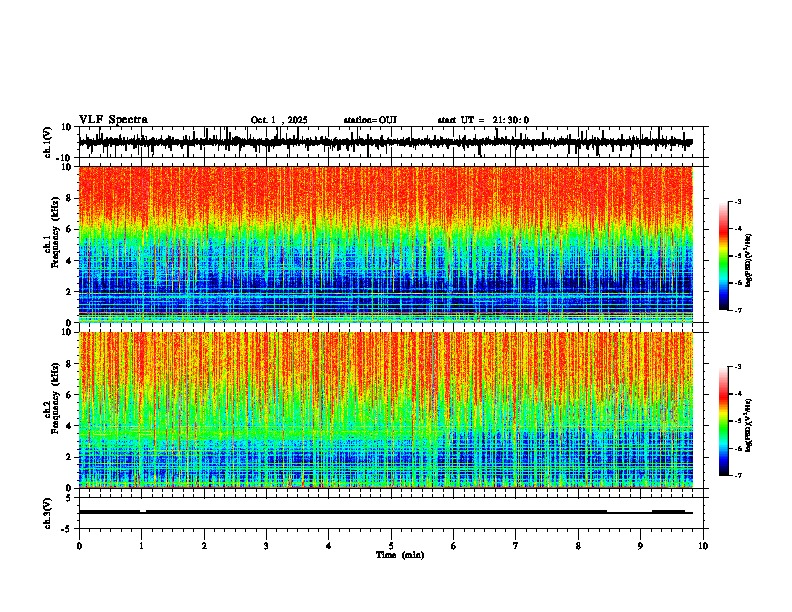
Task: Click the "VLF Spectra" title text
Action: coord(113,120)
